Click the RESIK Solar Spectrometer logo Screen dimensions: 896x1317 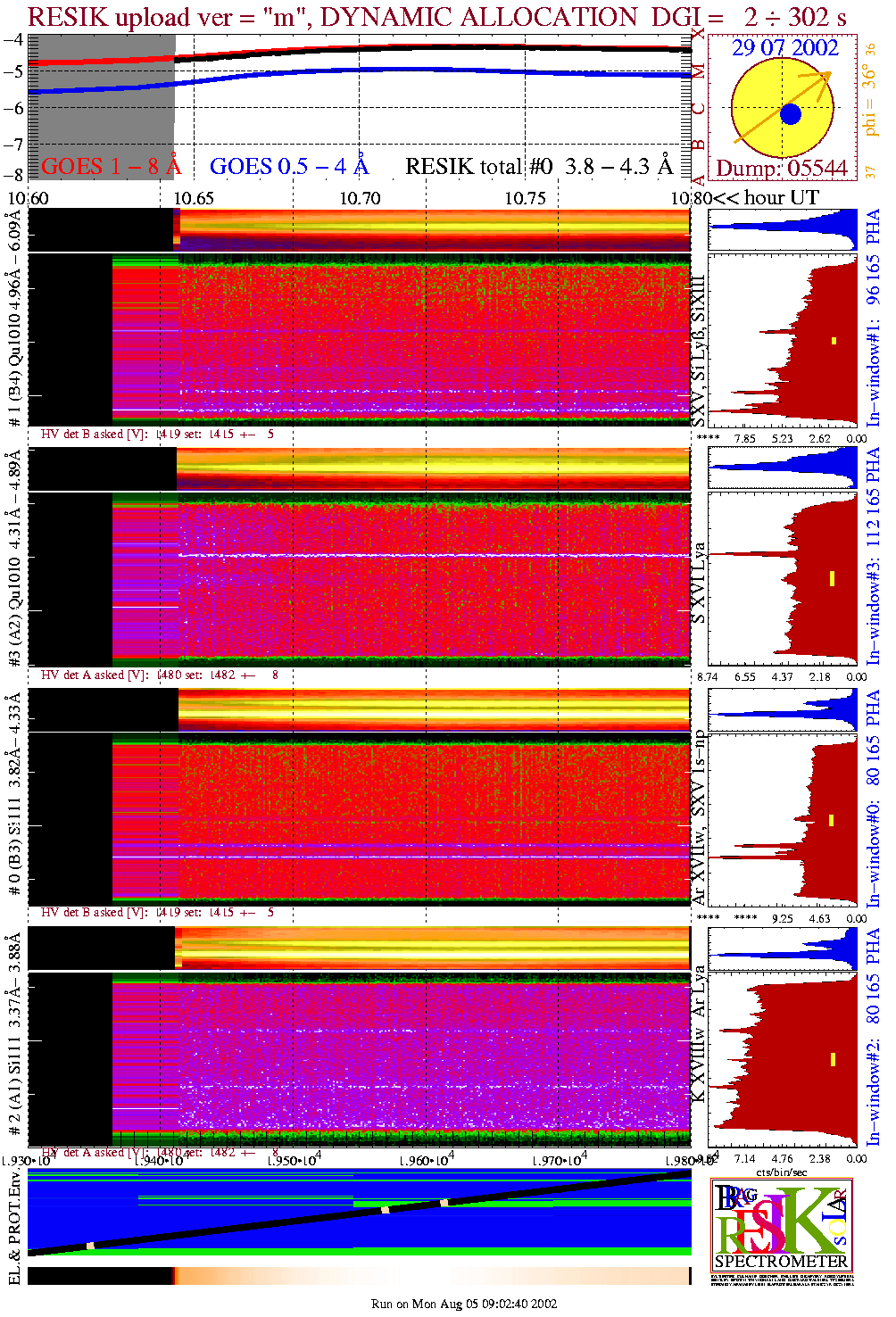tap(781, 1224)
